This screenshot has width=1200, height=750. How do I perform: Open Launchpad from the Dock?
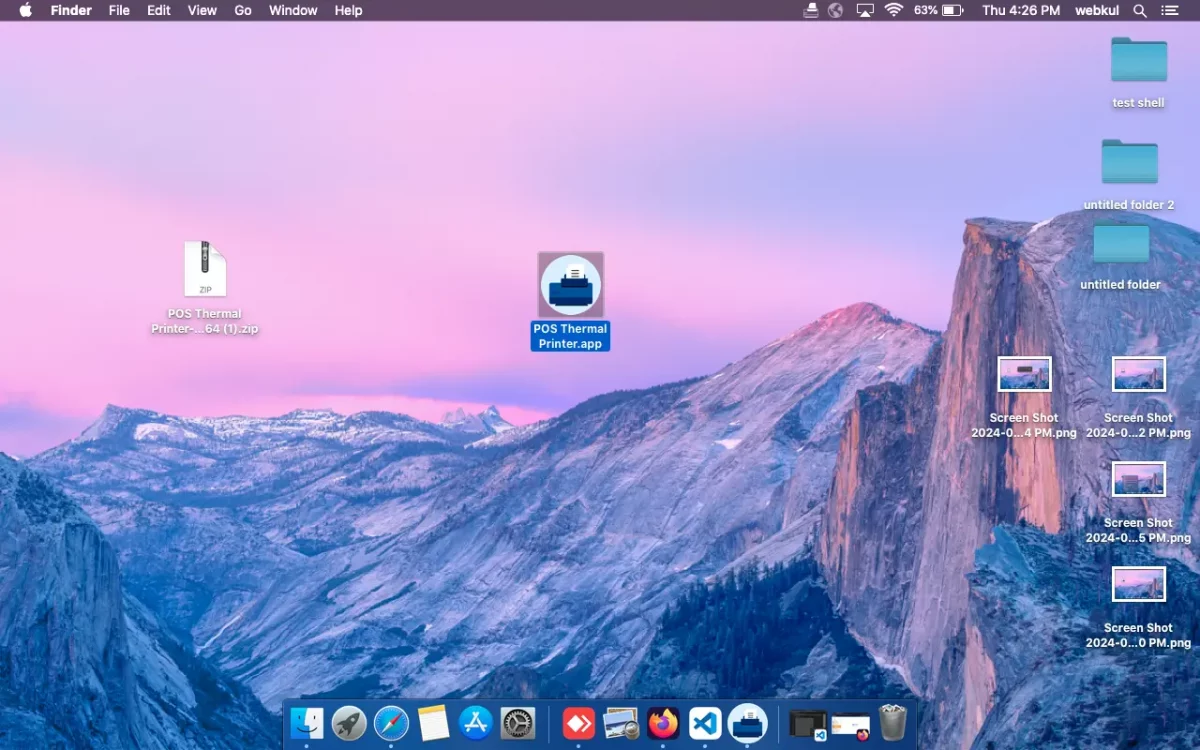coord(349,723)
